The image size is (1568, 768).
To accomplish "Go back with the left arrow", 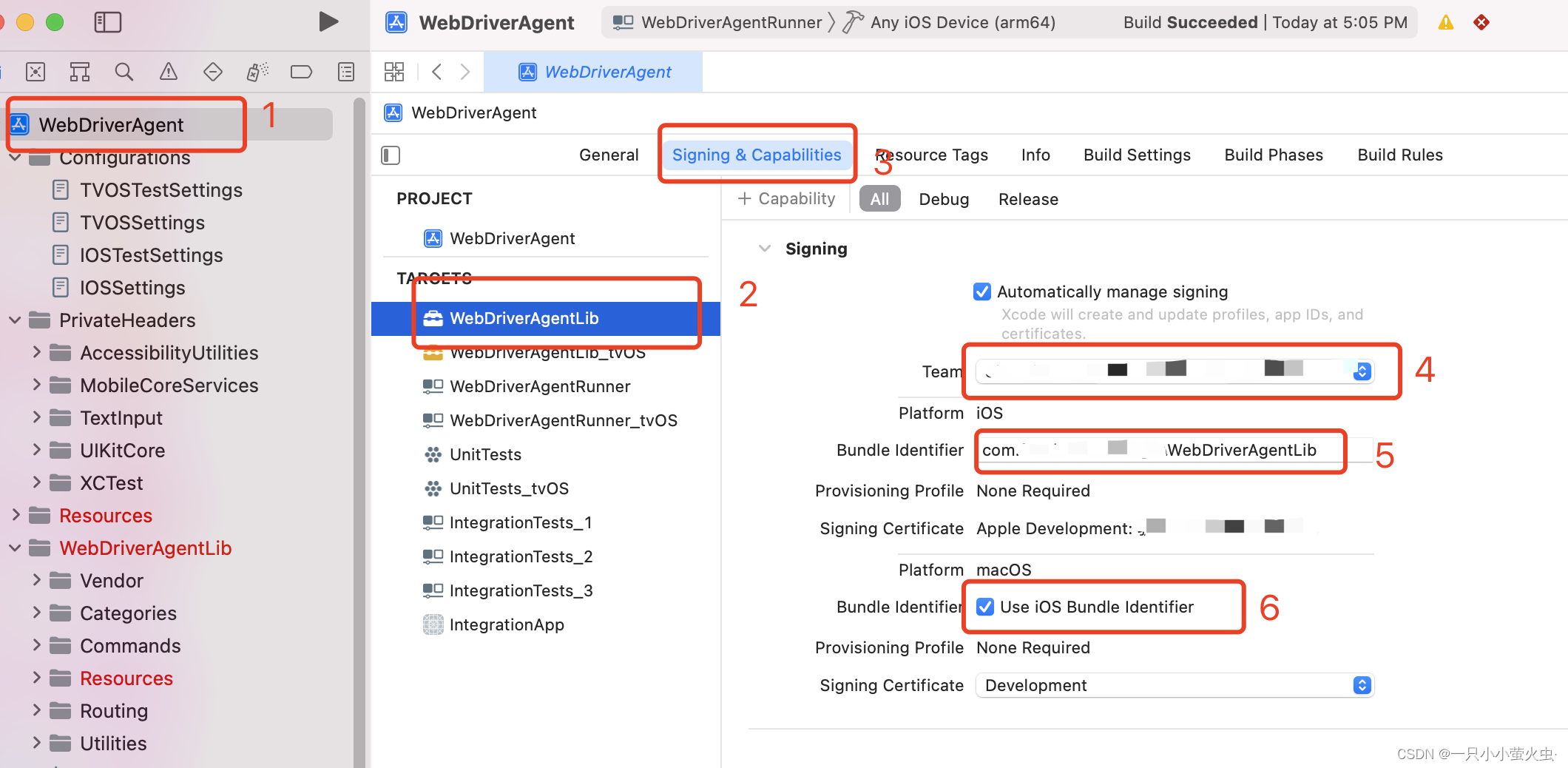I will click(x=437, y=72).
